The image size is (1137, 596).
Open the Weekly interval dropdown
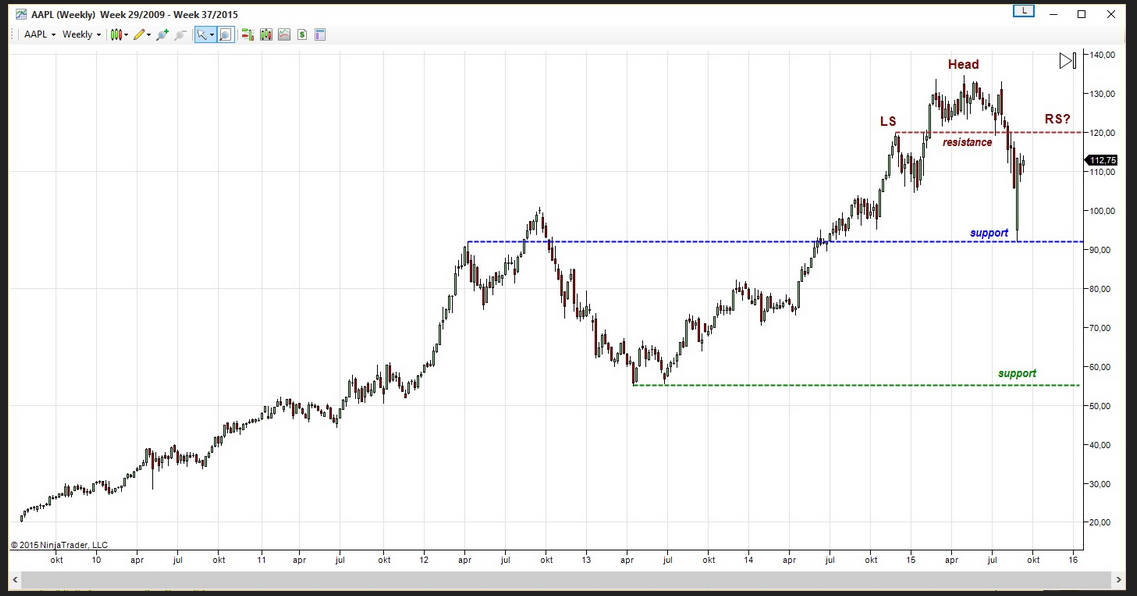[x=80, y=34]
